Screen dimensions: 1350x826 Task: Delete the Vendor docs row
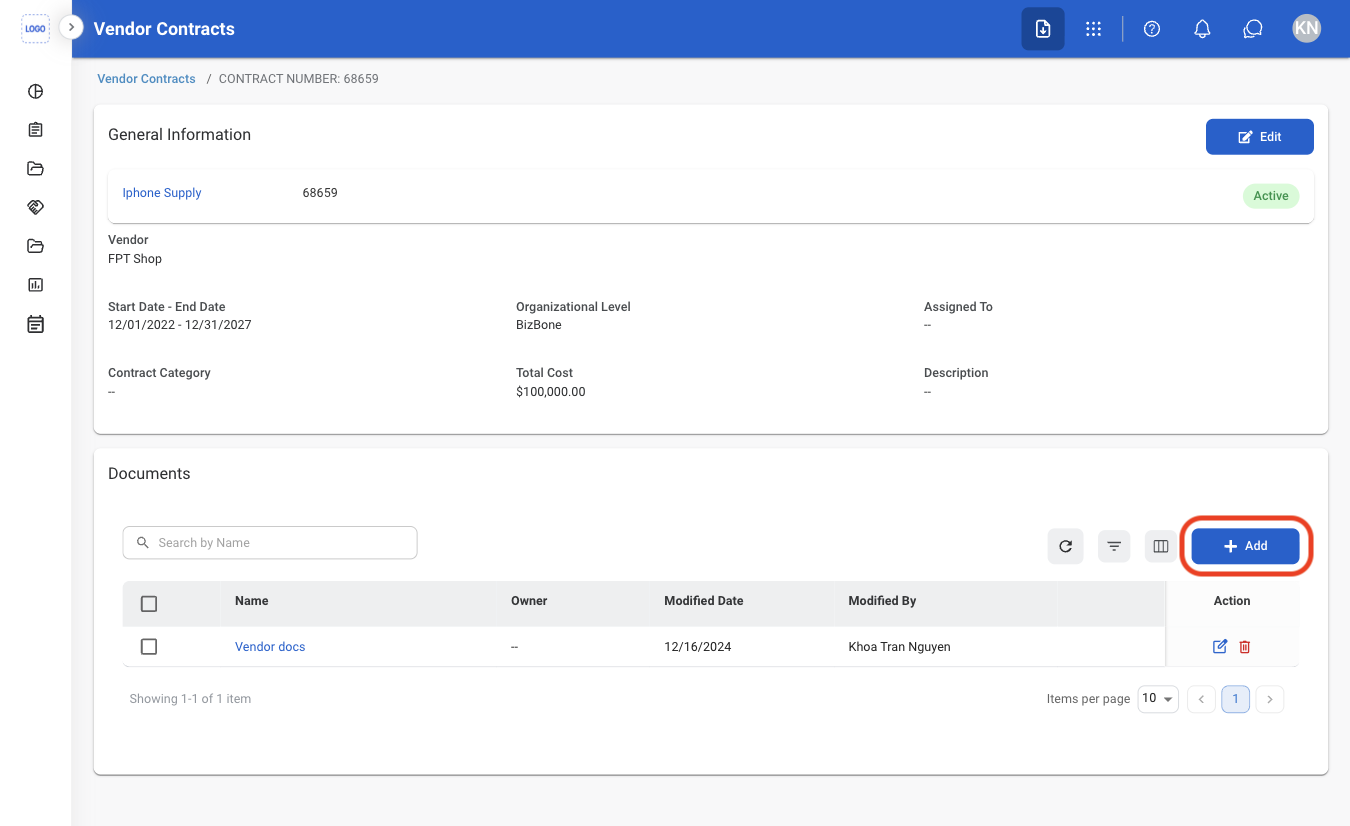pos(1245,647)
